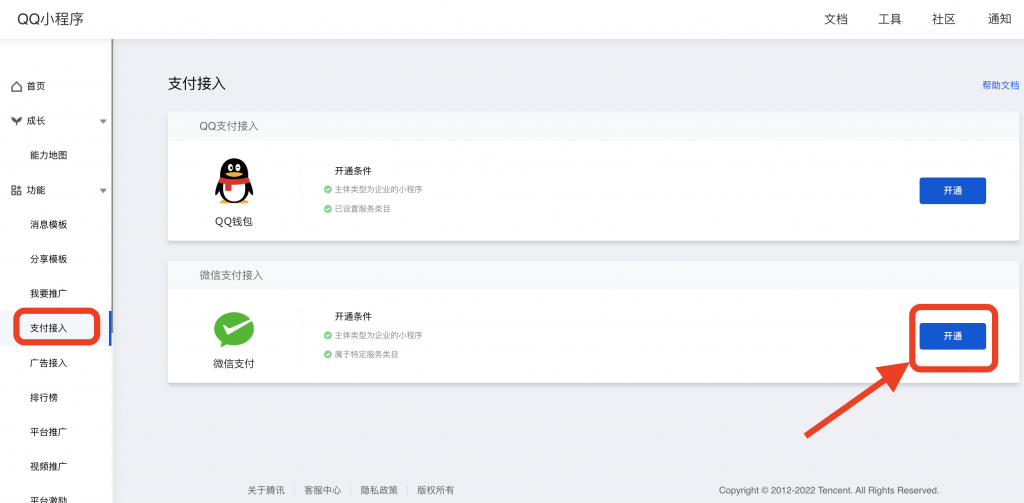Viewport: 1024px width, 503px height.
Task: Click the 隐私政策 footer link
Action: (379, 490)
